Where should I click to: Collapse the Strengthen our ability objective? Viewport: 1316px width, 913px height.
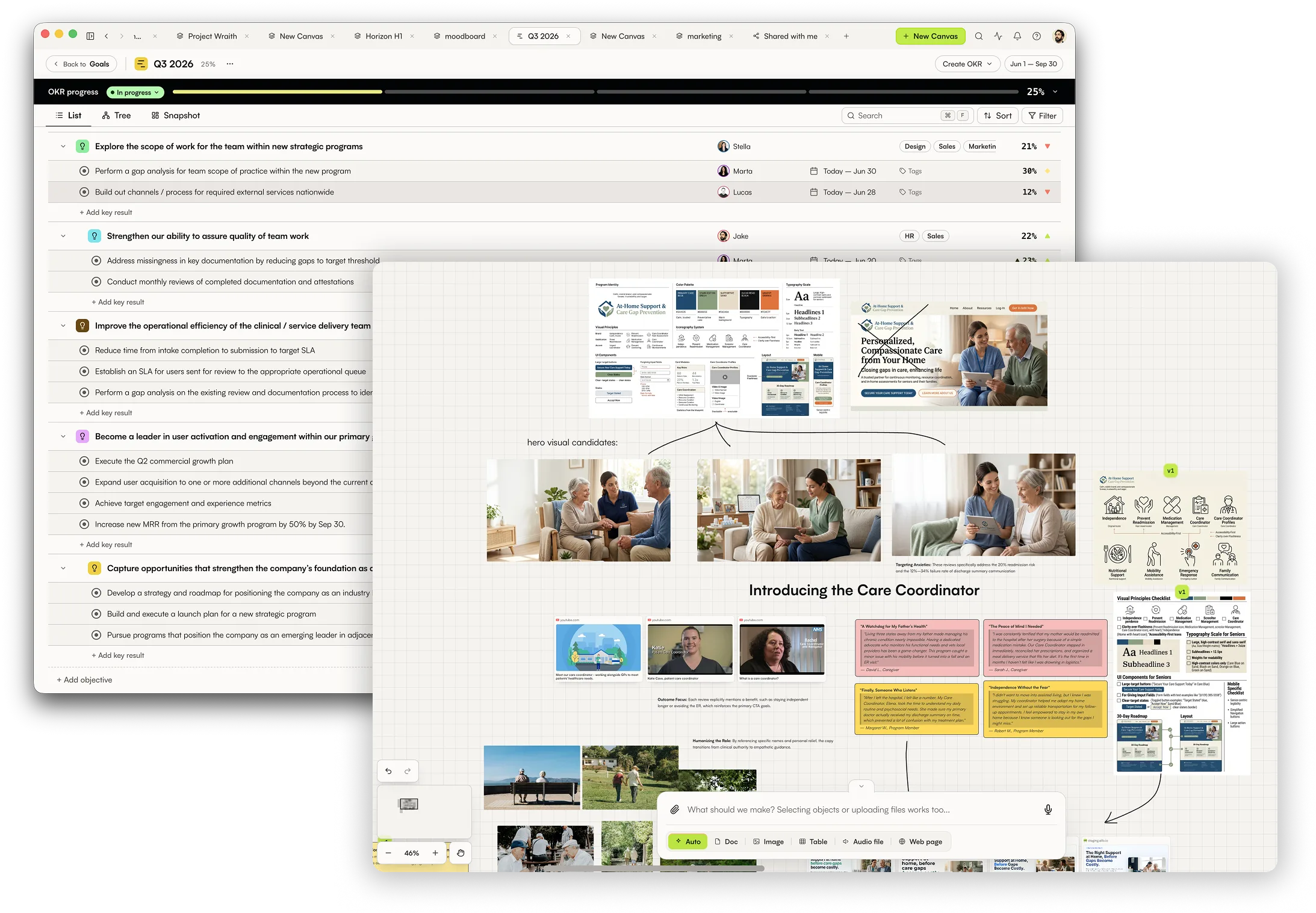click(x=63, y=236)
